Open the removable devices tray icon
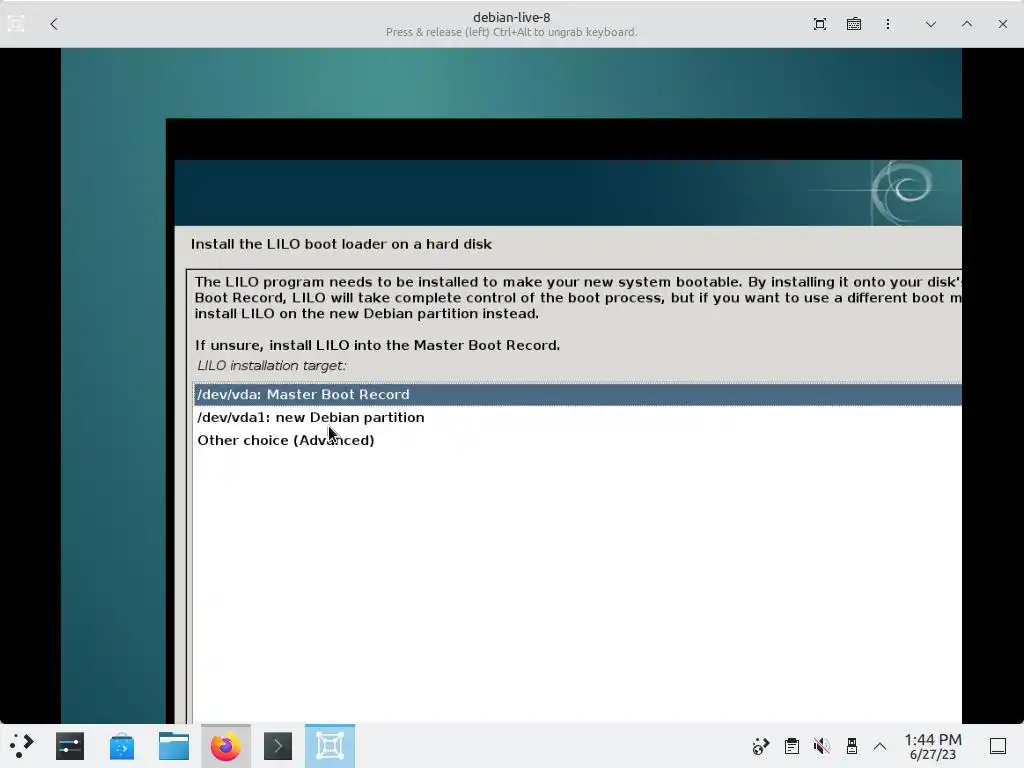 coord(852,746)
